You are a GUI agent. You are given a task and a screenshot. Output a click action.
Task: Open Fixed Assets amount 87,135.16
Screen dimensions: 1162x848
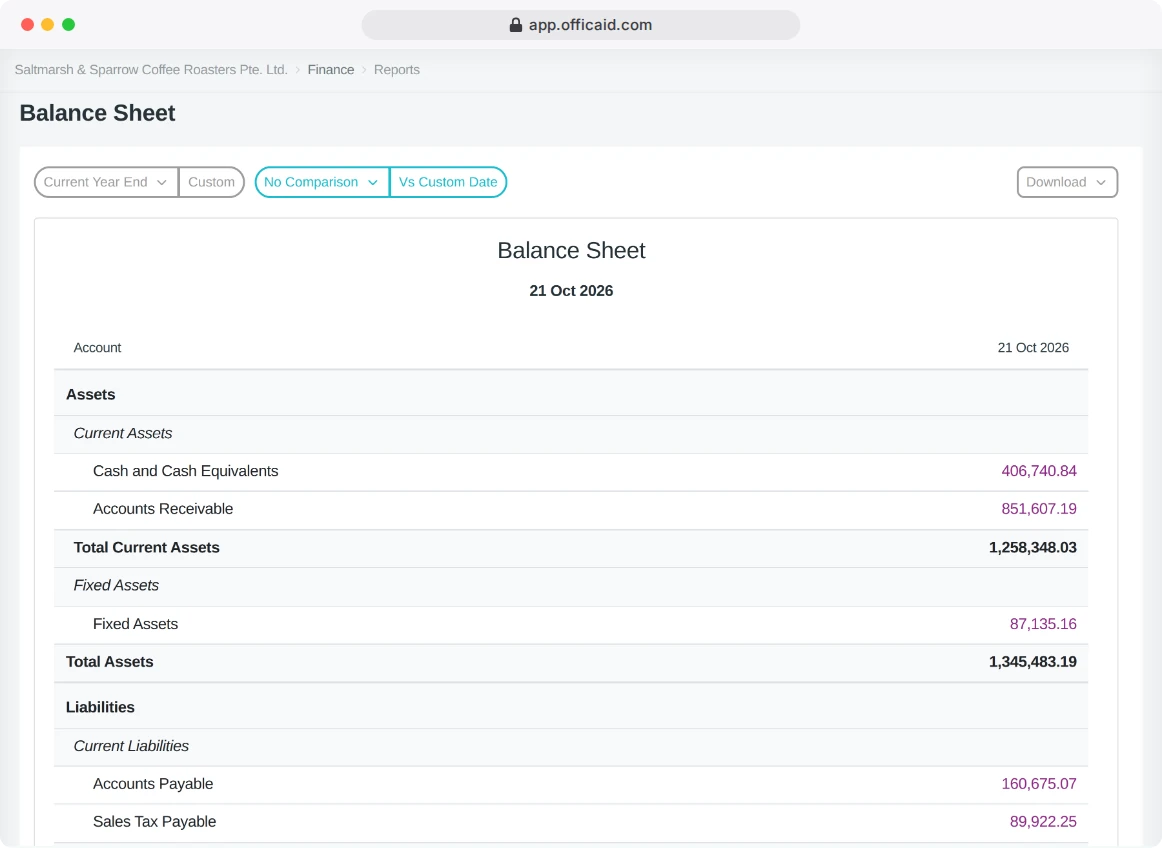[1043, 624]
